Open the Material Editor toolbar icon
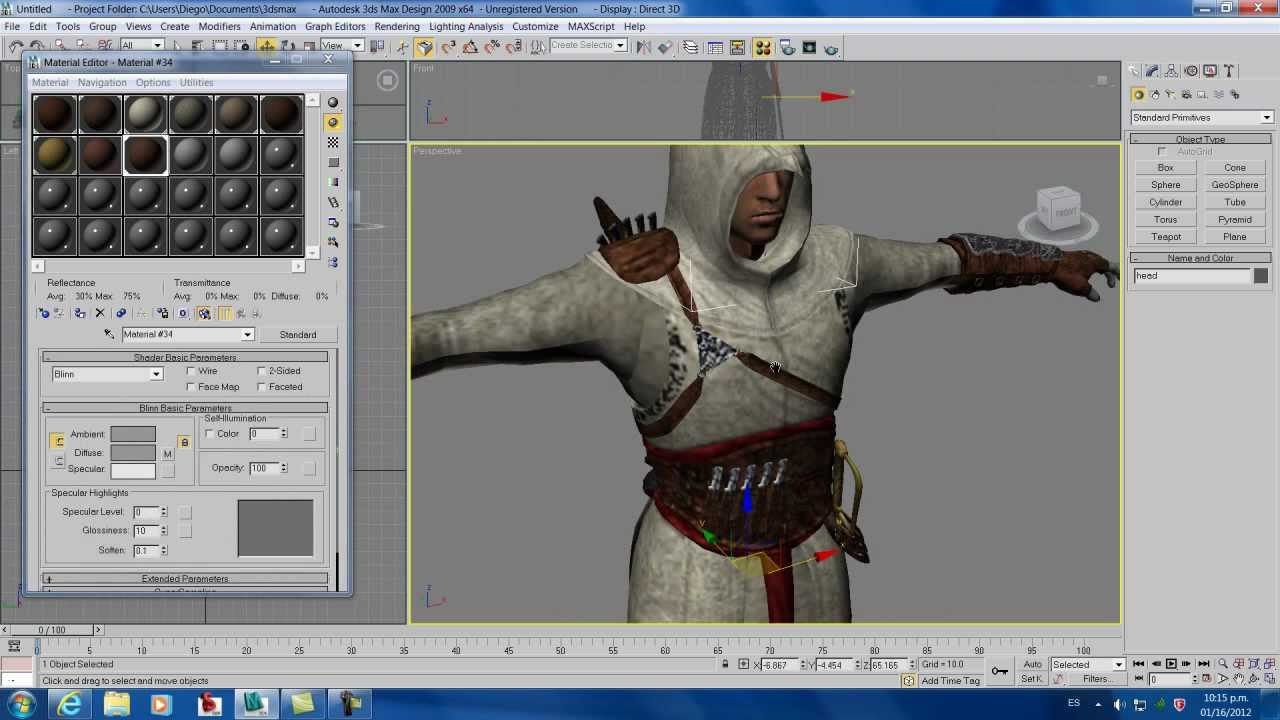Image resolution: width=1280 pixels, height=720 pixels. 762,47
